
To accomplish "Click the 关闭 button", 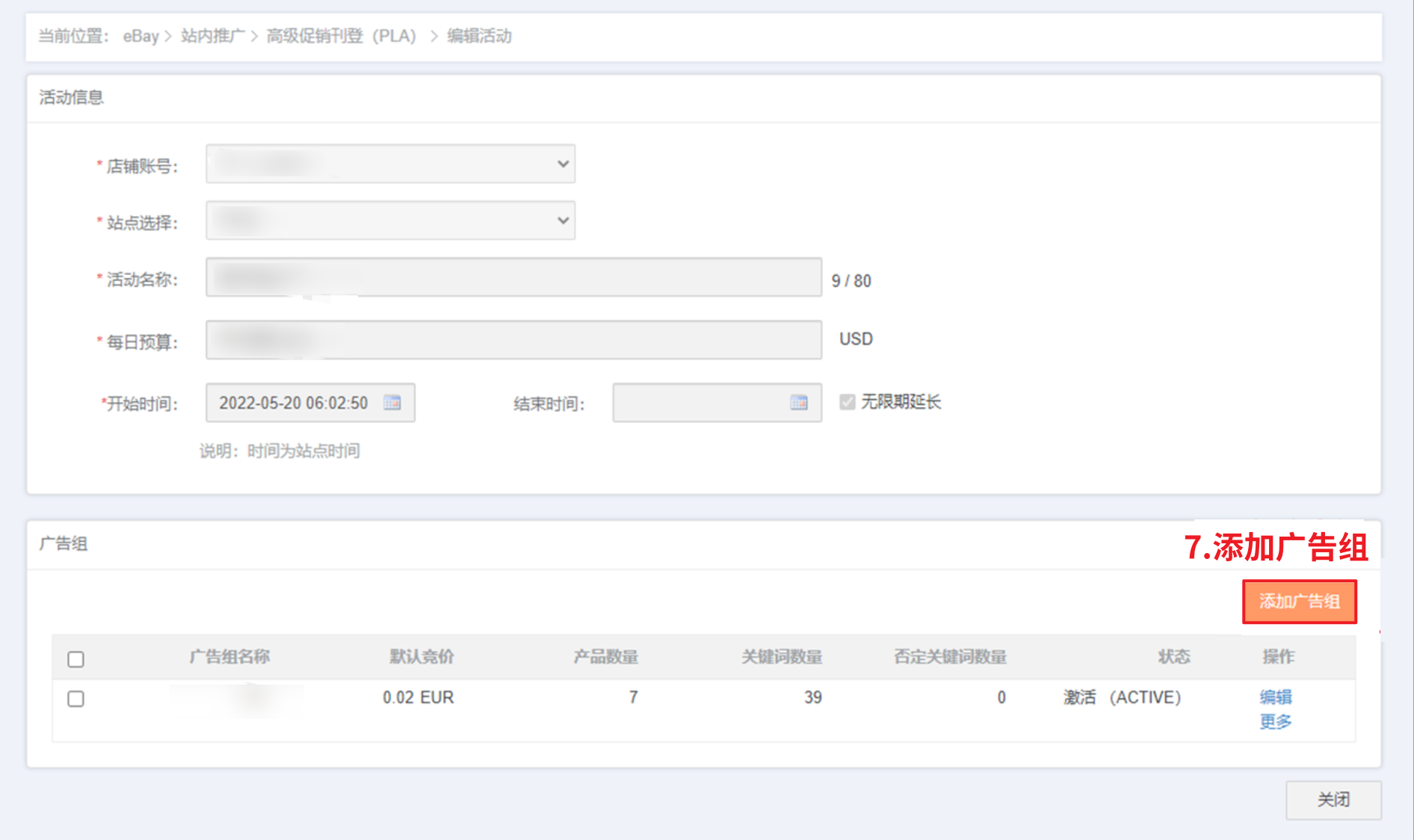I will coord(1333,800).
